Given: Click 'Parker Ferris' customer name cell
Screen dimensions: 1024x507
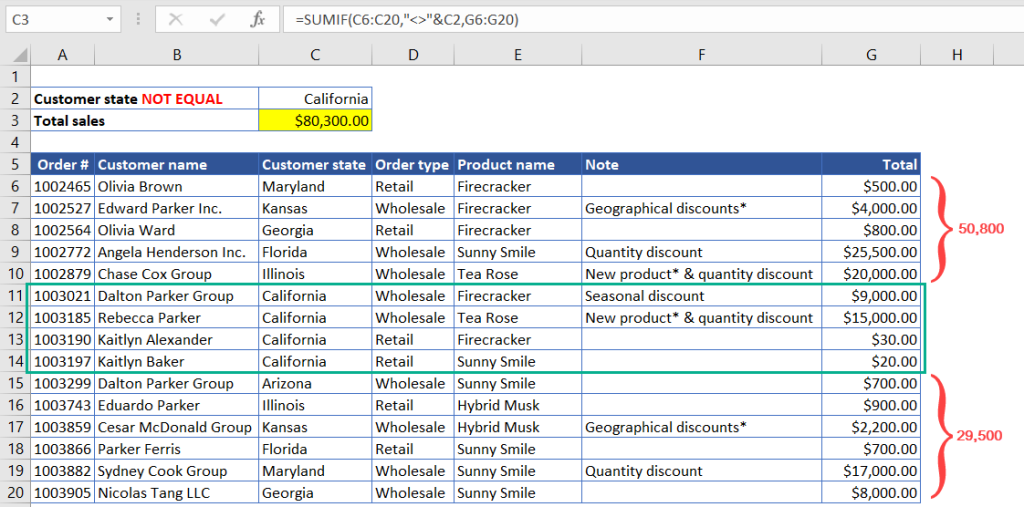Looking at the screenshot, I should click(176, 449).
